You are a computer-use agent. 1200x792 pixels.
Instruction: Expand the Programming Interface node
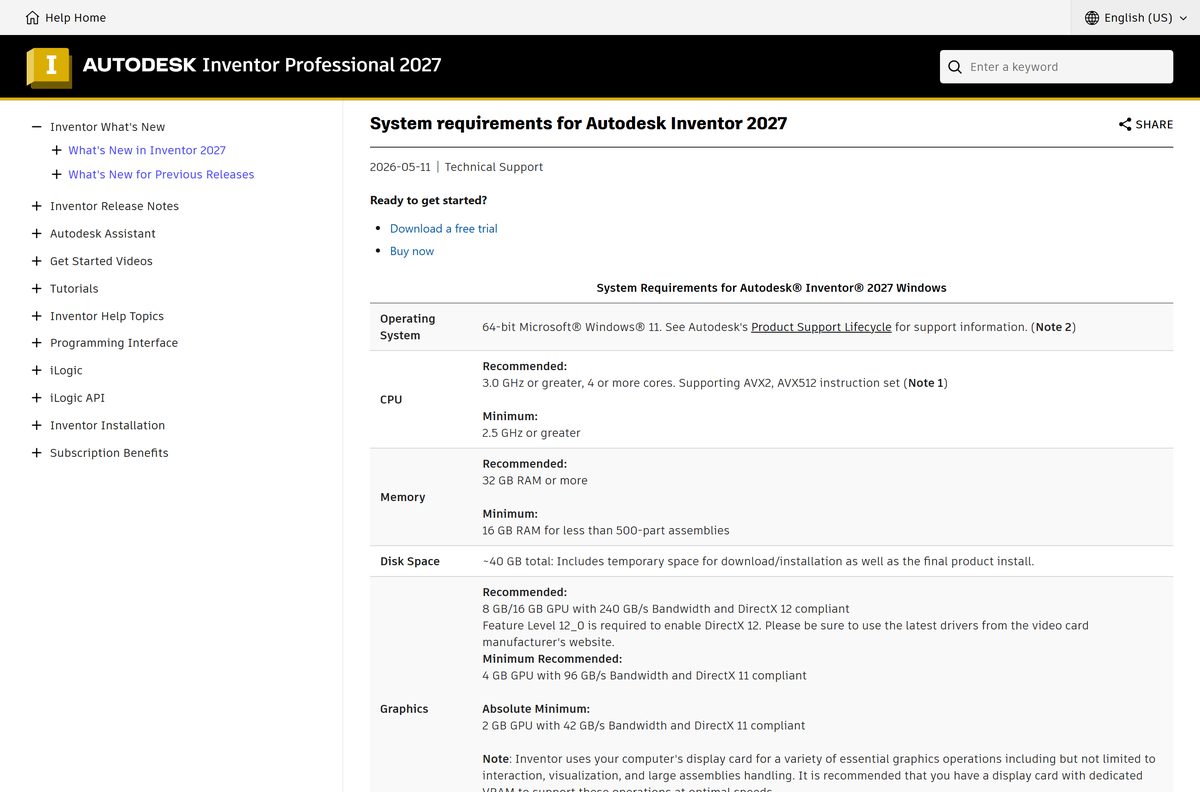tap(37, 343)
